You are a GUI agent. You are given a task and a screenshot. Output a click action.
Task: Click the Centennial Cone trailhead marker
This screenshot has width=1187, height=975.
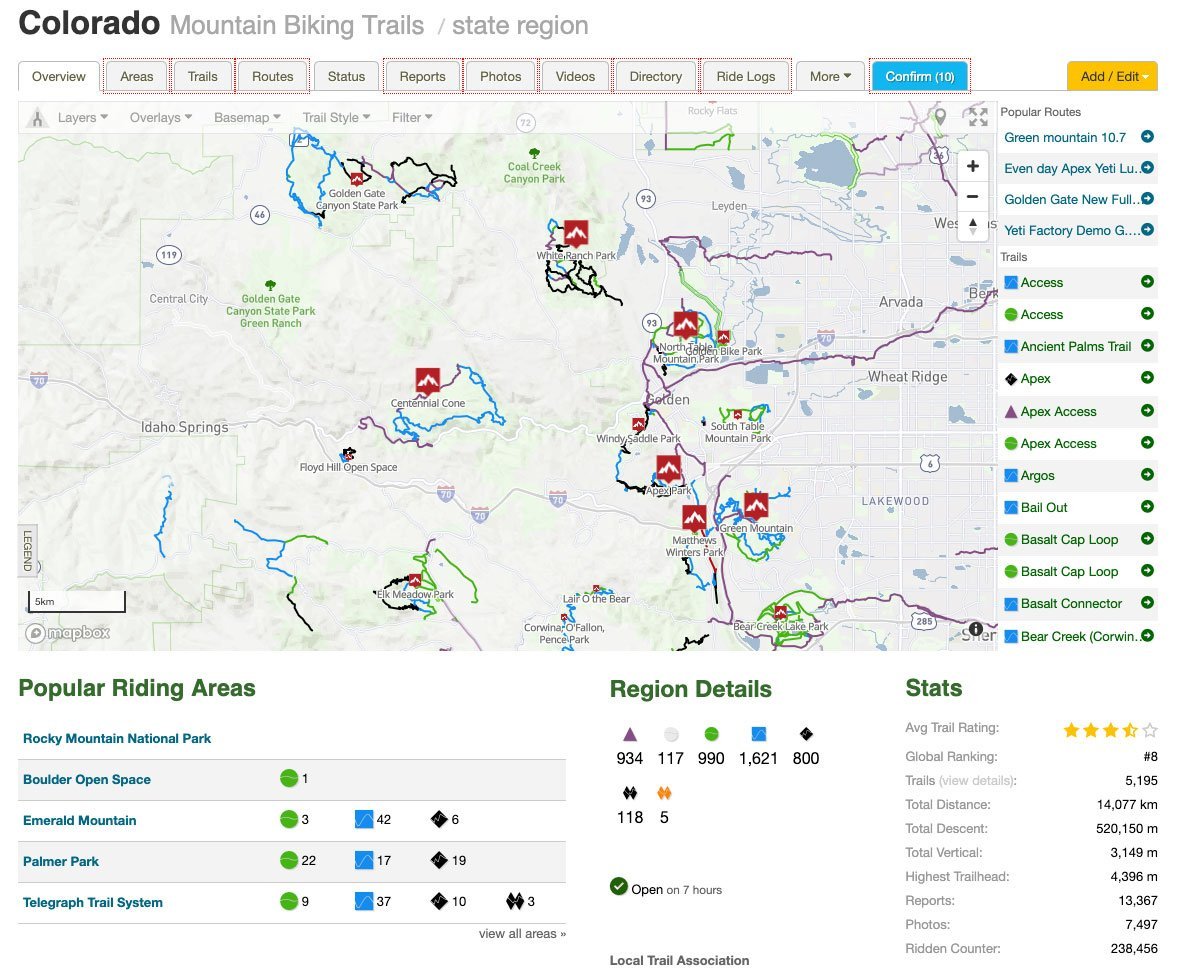coord(428,381)
